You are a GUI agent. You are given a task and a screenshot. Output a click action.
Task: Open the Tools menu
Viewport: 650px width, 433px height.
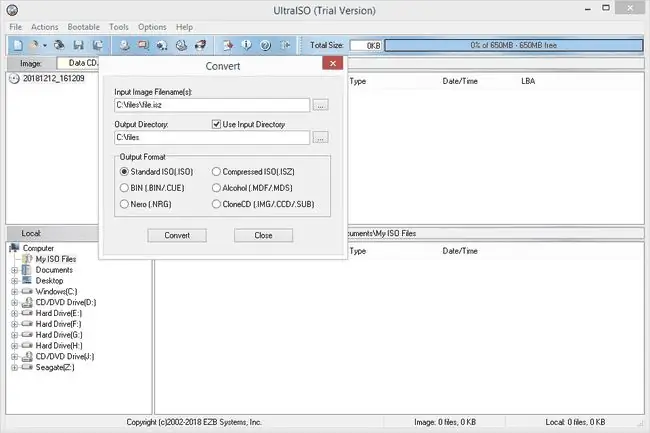point(119,27)
